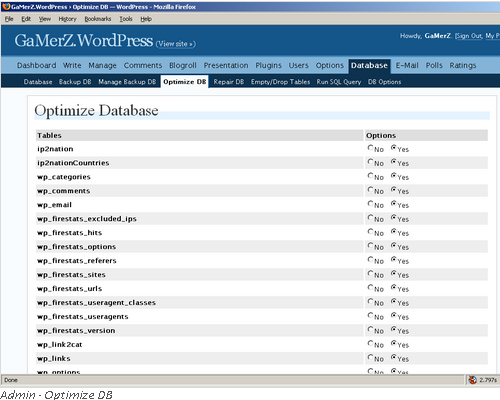Click the status bar Firebug-style icon
500x400 pixels.
[473, 380]
